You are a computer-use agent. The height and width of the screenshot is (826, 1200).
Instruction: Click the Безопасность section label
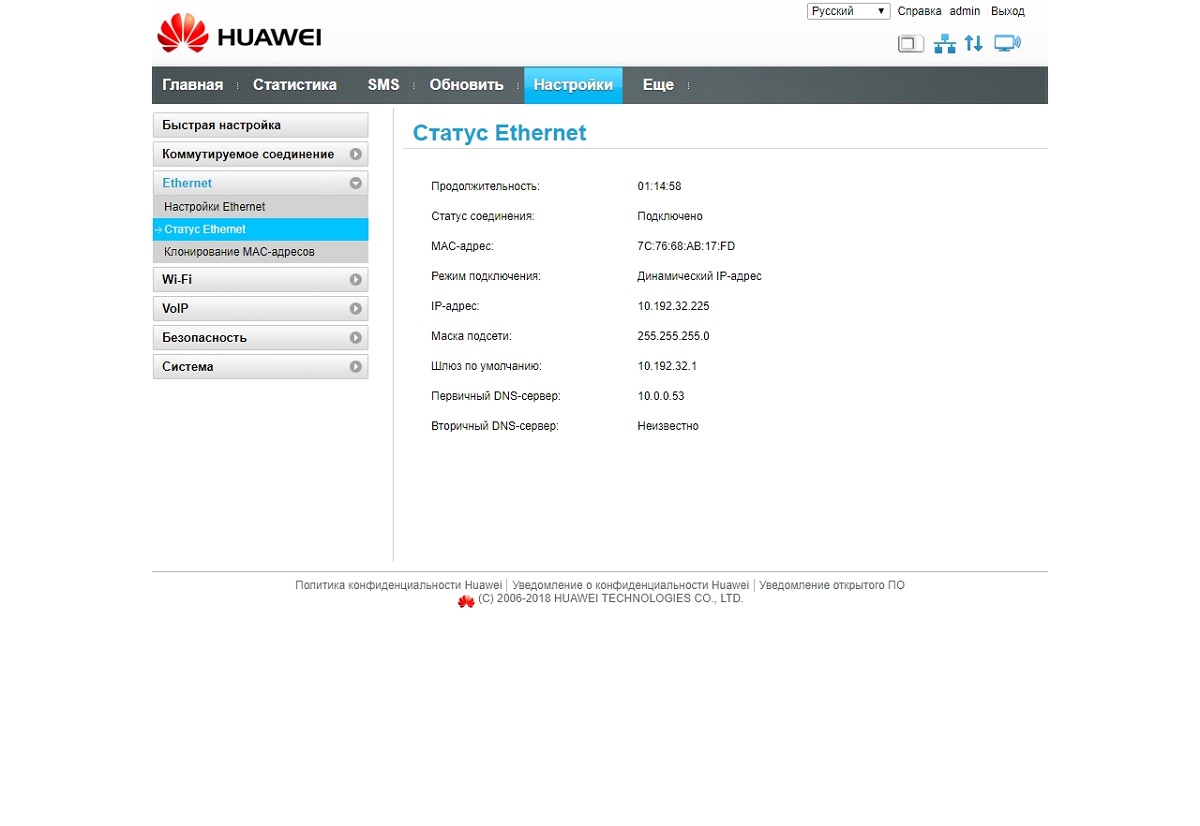(204, 338)
